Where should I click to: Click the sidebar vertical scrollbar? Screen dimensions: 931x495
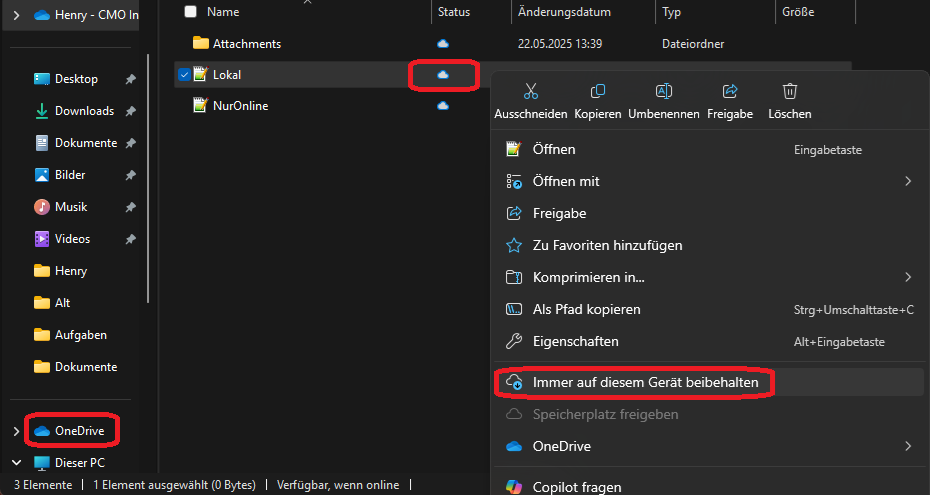point(148,178)
